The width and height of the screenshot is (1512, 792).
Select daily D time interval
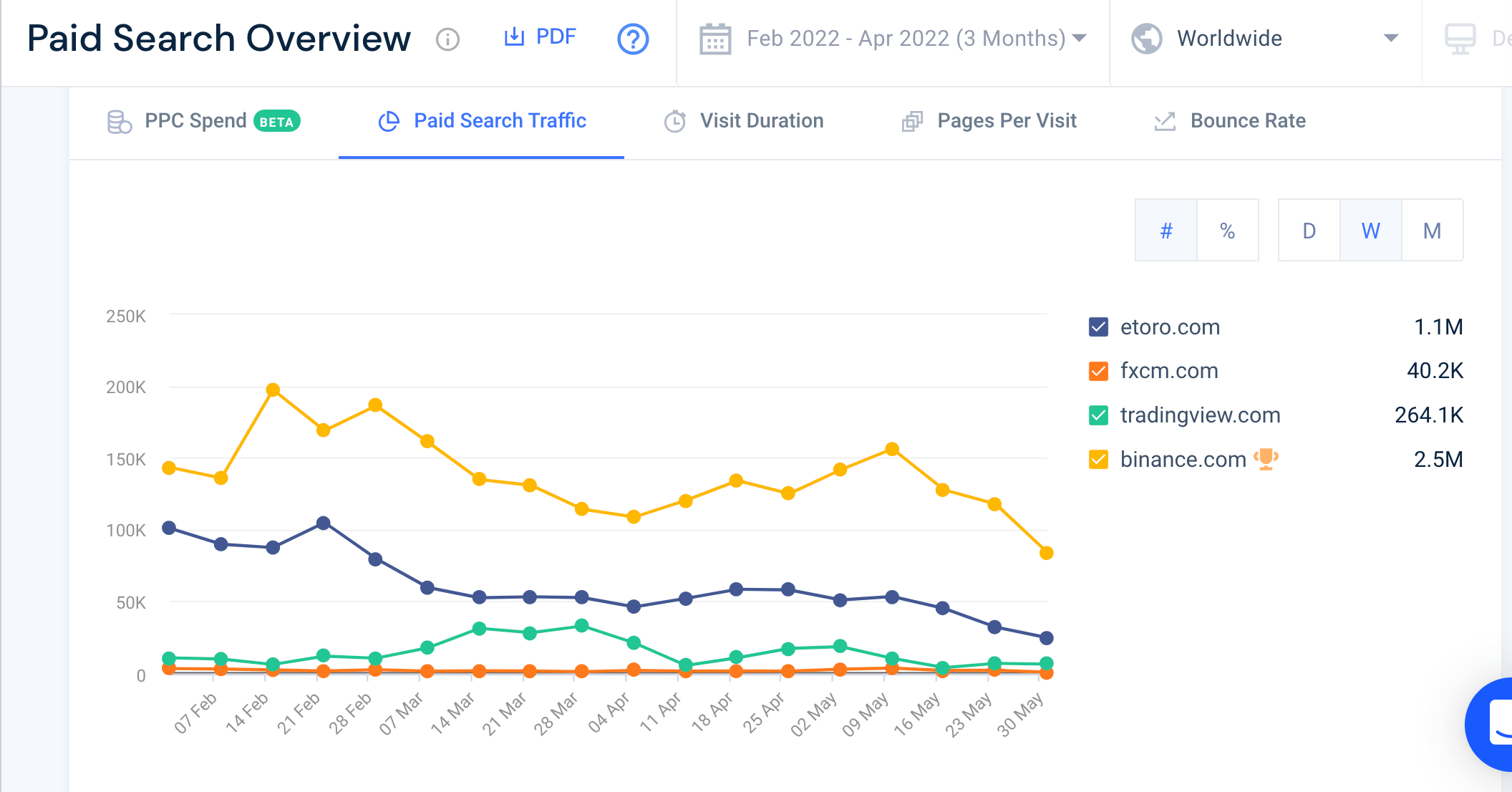[1309, 231]
